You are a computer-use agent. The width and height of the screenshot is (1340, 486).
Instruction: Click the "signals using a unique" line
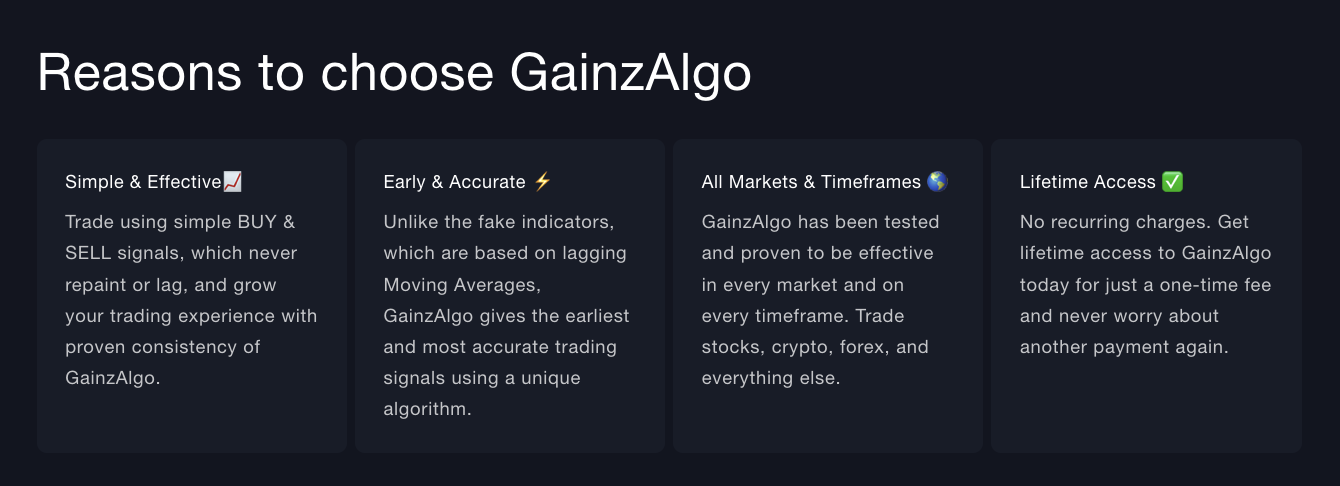point(481,378)
